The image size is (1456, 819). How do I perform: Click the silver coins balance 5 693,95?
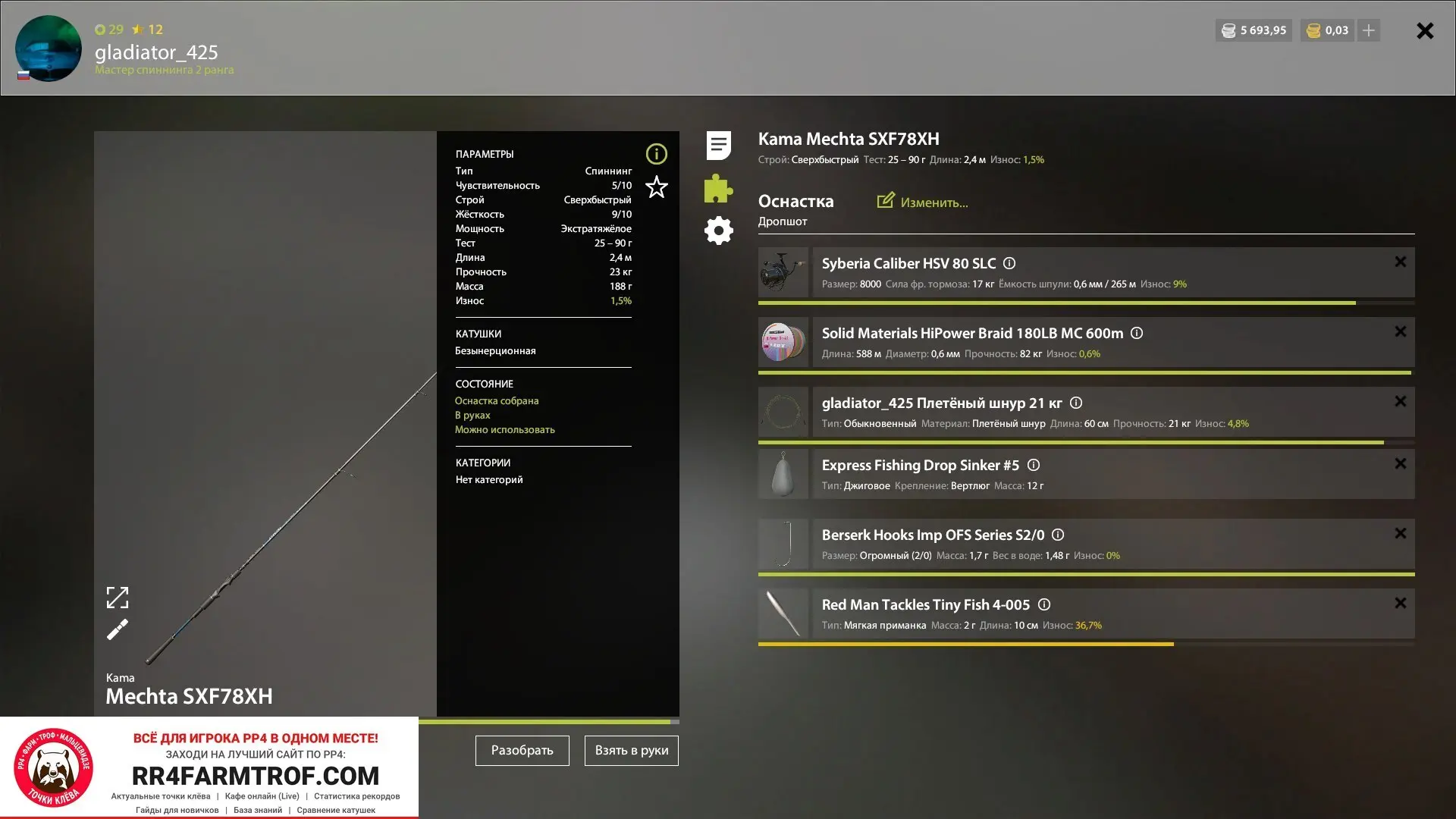(1254, 30)
